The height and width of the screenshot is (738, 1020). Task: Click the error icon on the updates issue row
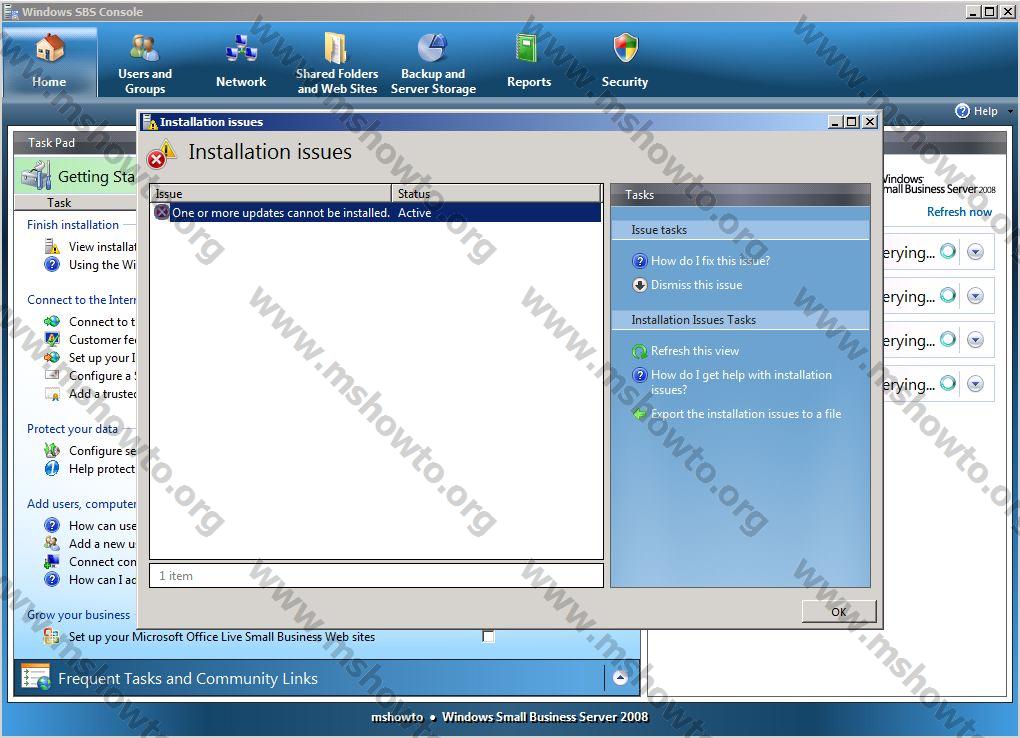[161, 212]
